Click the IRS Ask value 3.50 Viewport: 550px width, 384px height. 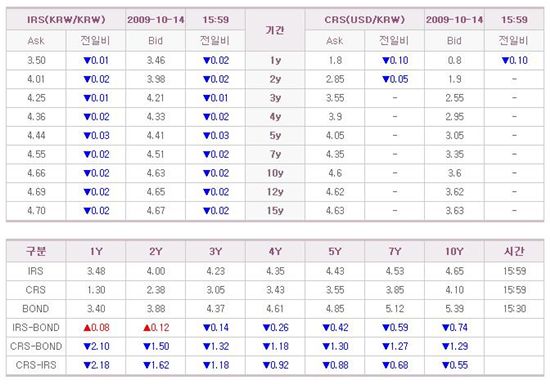(36, 60)
